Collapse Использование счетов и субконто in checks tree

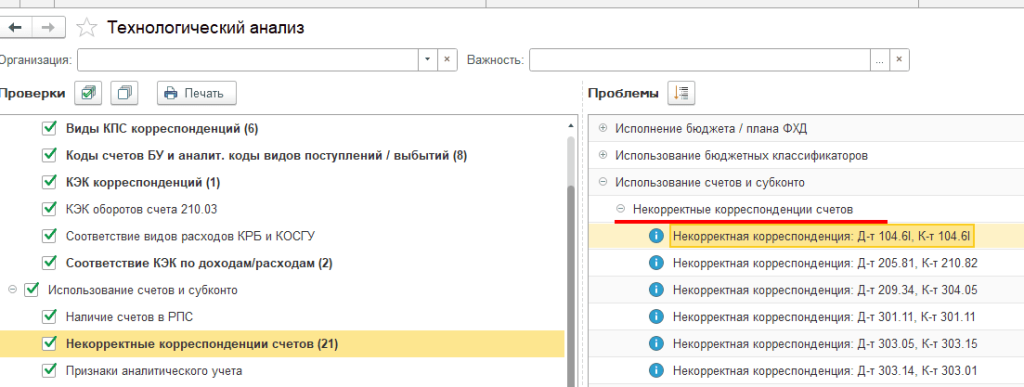[12, 290]
